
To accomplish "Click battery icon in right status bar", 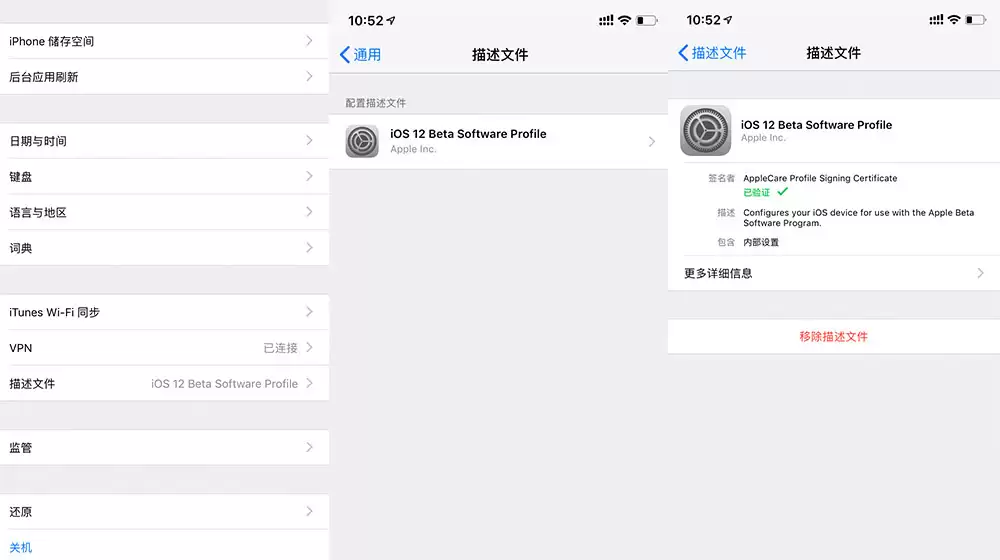I will (976, 20).
